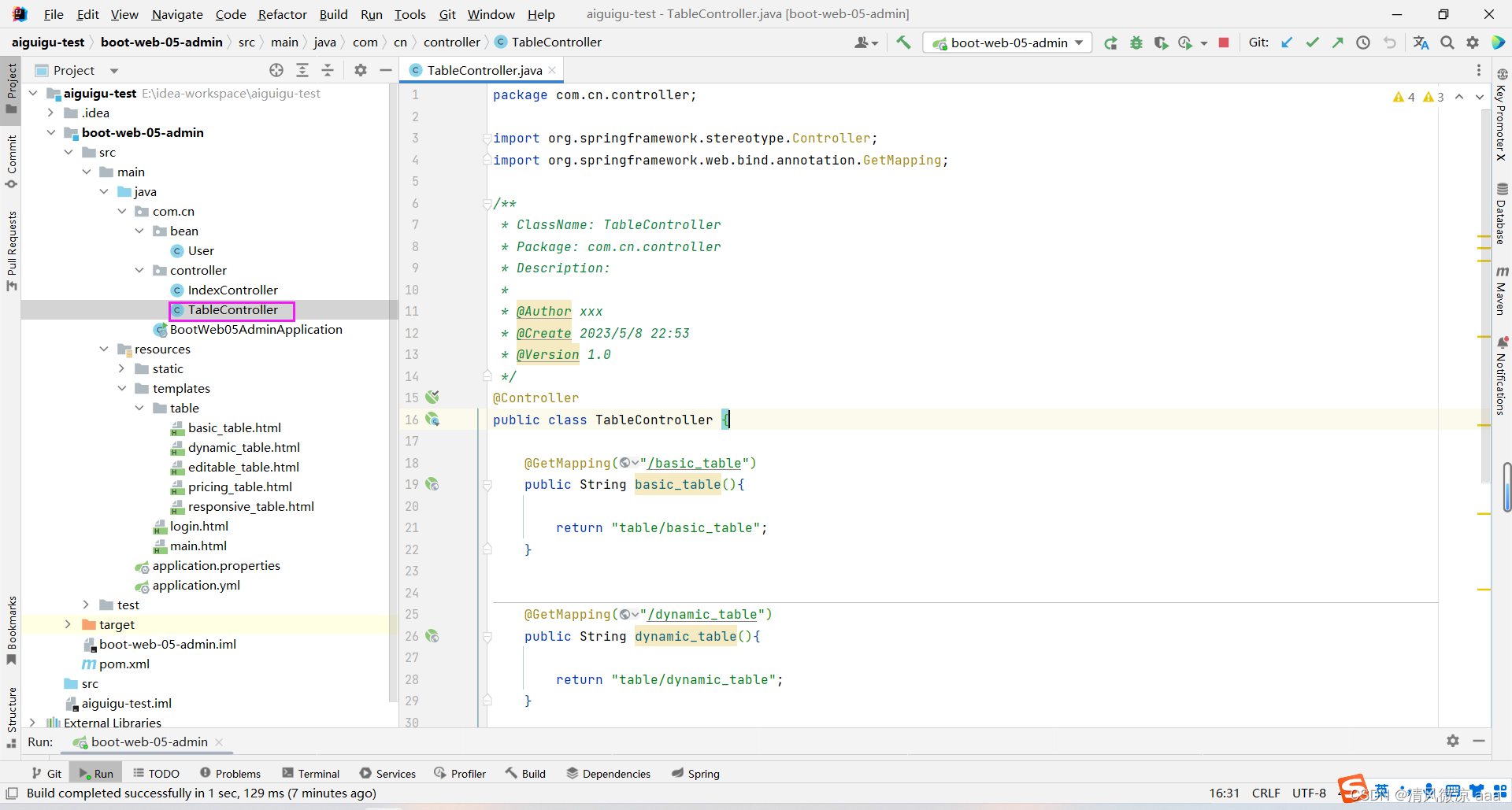Viewport: 1512px width, 810px height.
Task: Open the Spring tool window
Action: (695, 774)
